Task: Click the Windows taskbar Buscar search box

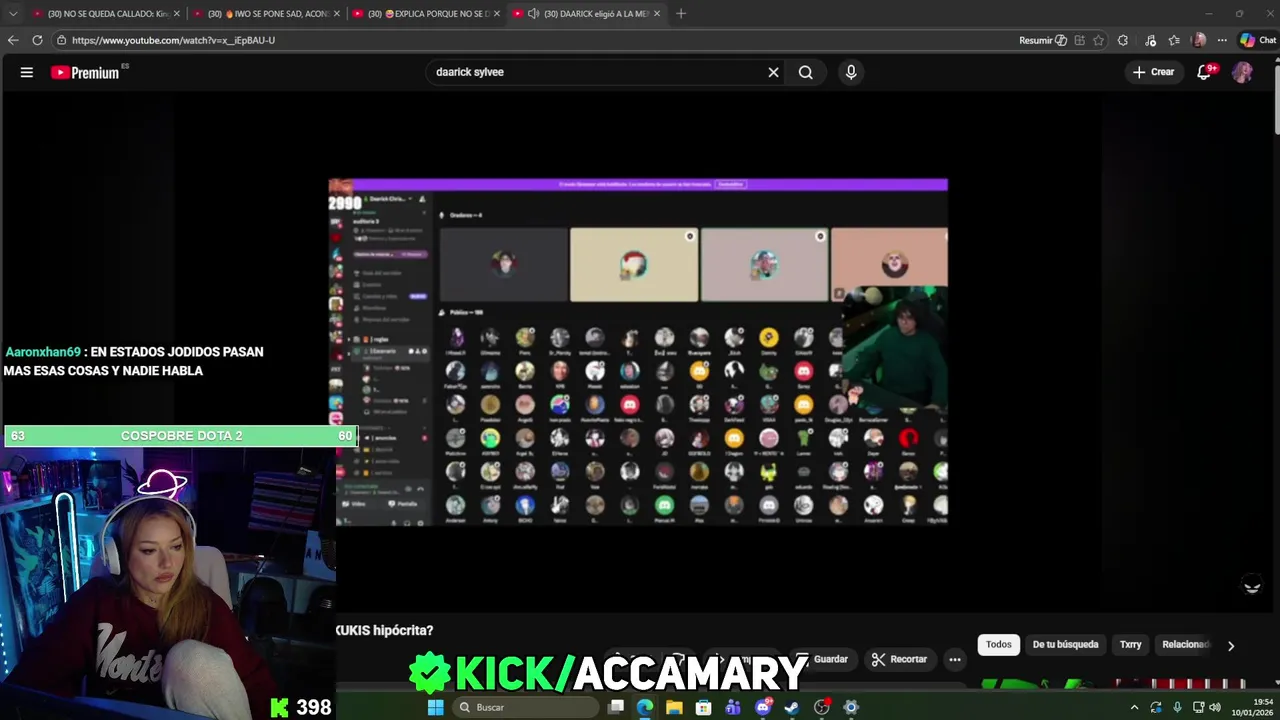Action: pyautogui.click(x=525, y=707)
